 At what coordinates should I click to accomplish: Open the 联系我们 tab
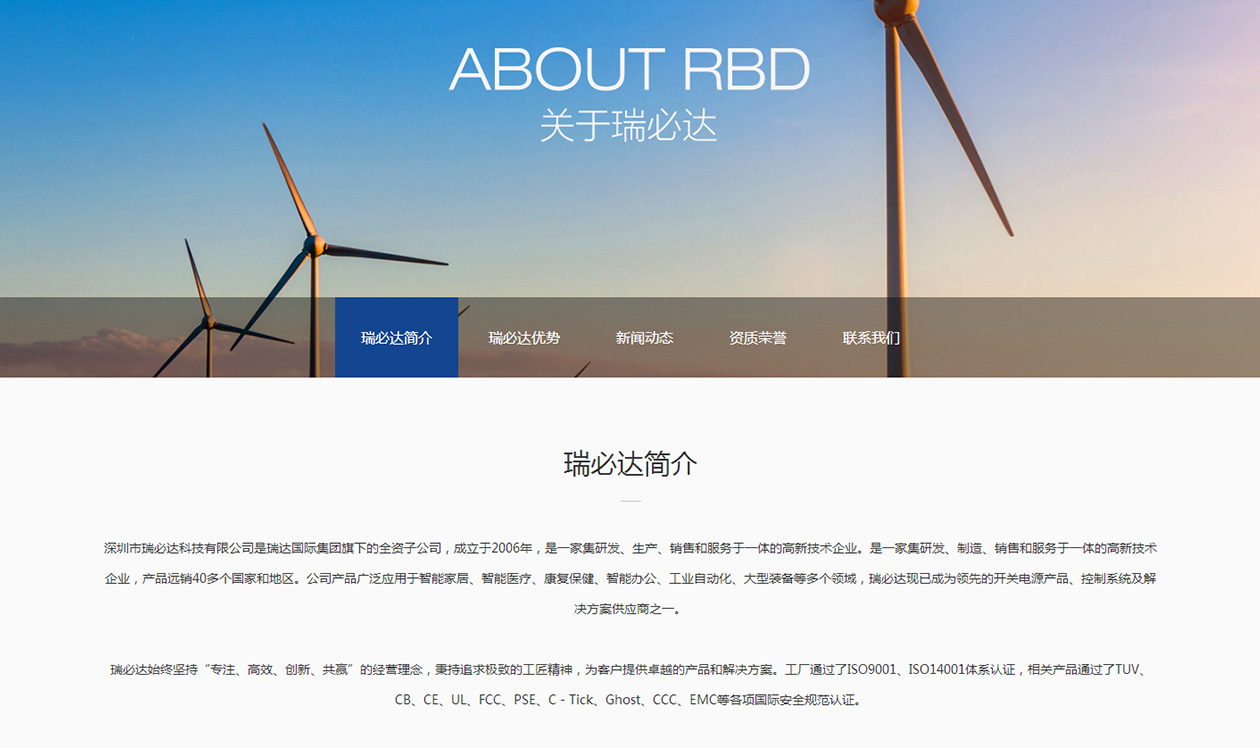[x=871, y=337]
